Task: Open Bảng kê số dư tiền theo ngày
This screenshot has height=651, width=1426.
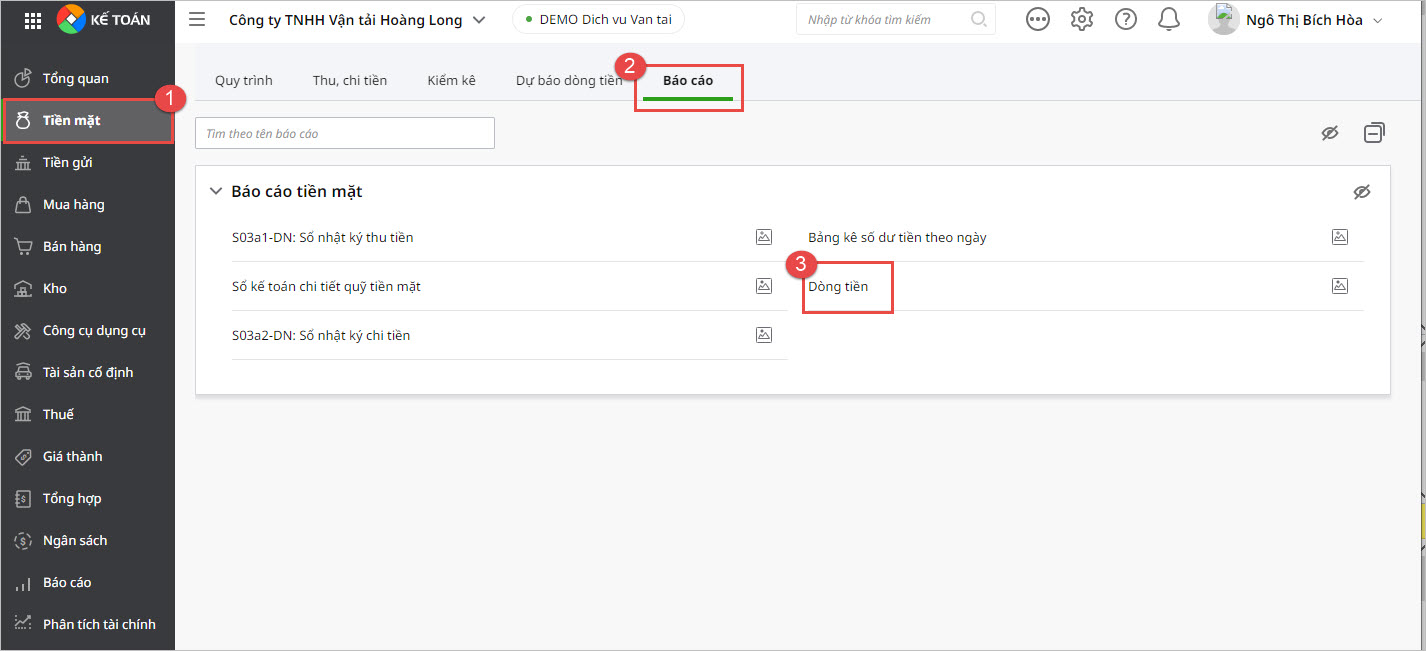Action: pyautogui.click(x=897, y=237)
